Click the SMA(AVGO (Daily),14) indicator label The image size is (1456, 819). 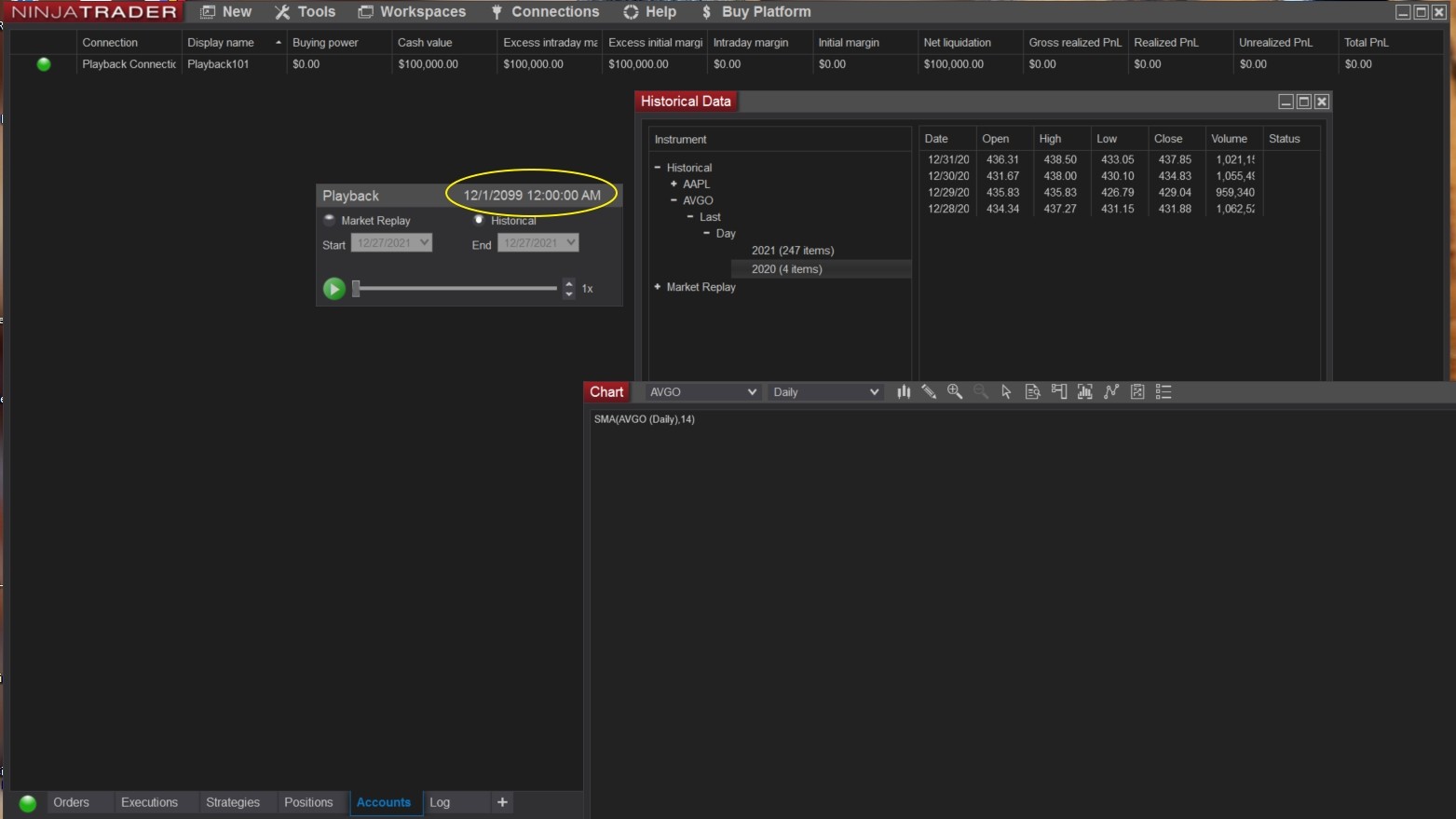coord(645,419)
